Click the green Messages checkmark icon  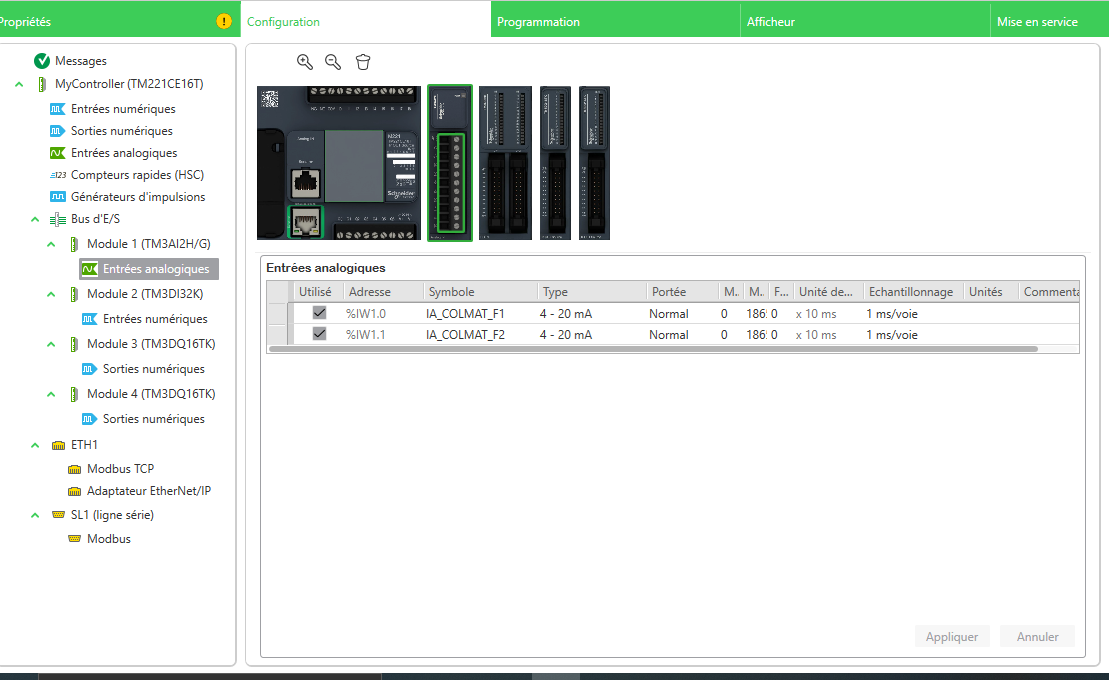click(42, 61)
